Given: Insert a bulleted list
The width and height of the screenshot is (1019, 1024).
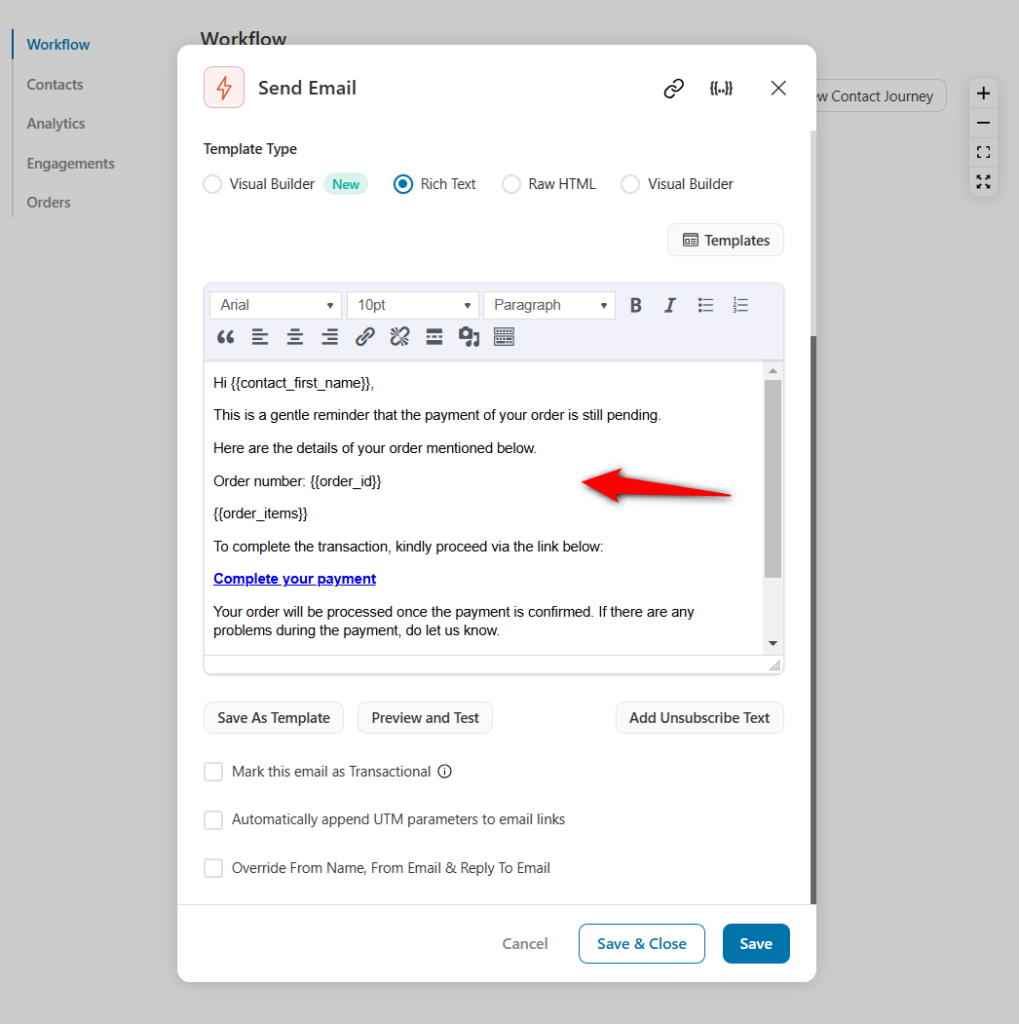Looking at the screenshot, I should tap(705, 305).
